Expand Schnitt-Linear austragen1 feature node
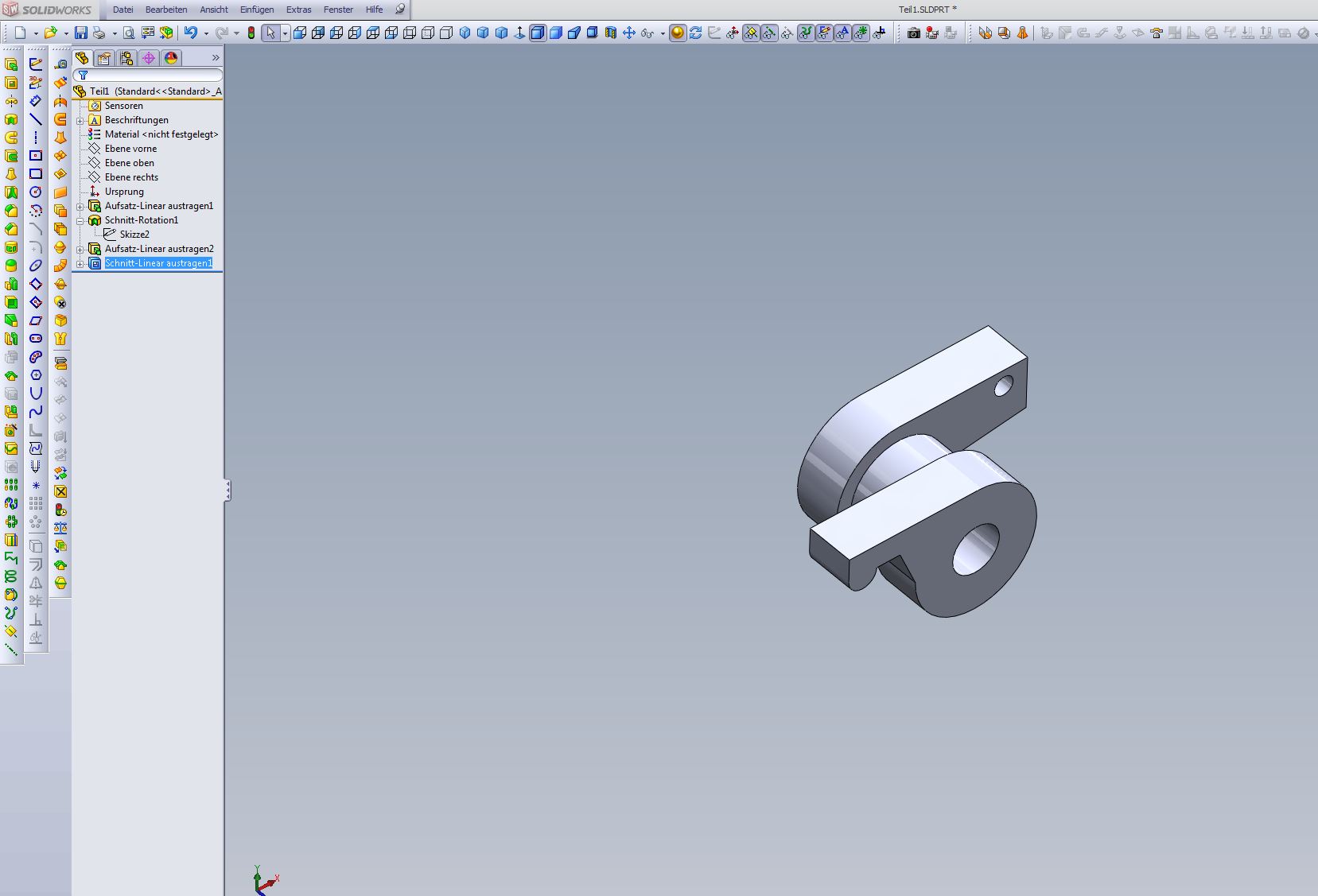The width and height of the screenshot is (1318, 896). coord(80,264)
